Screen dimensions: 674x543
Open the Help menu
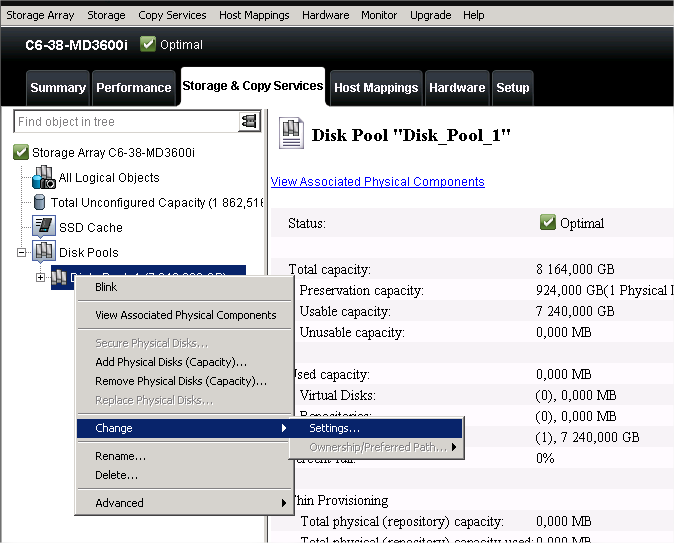point(473,15)
